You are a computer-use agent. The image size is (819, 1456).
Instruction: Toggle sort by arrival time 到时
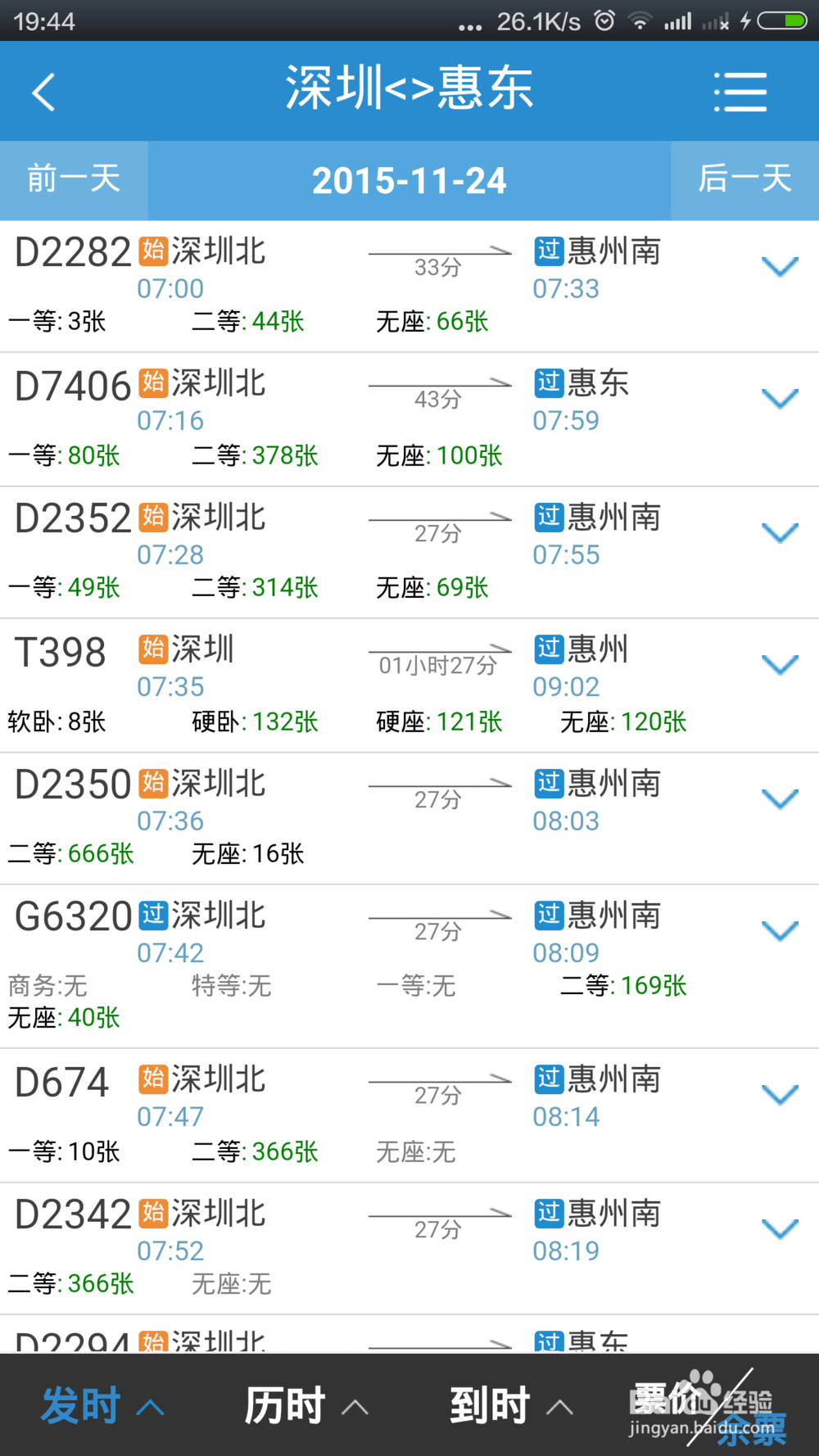click(x=512, y=1405)
